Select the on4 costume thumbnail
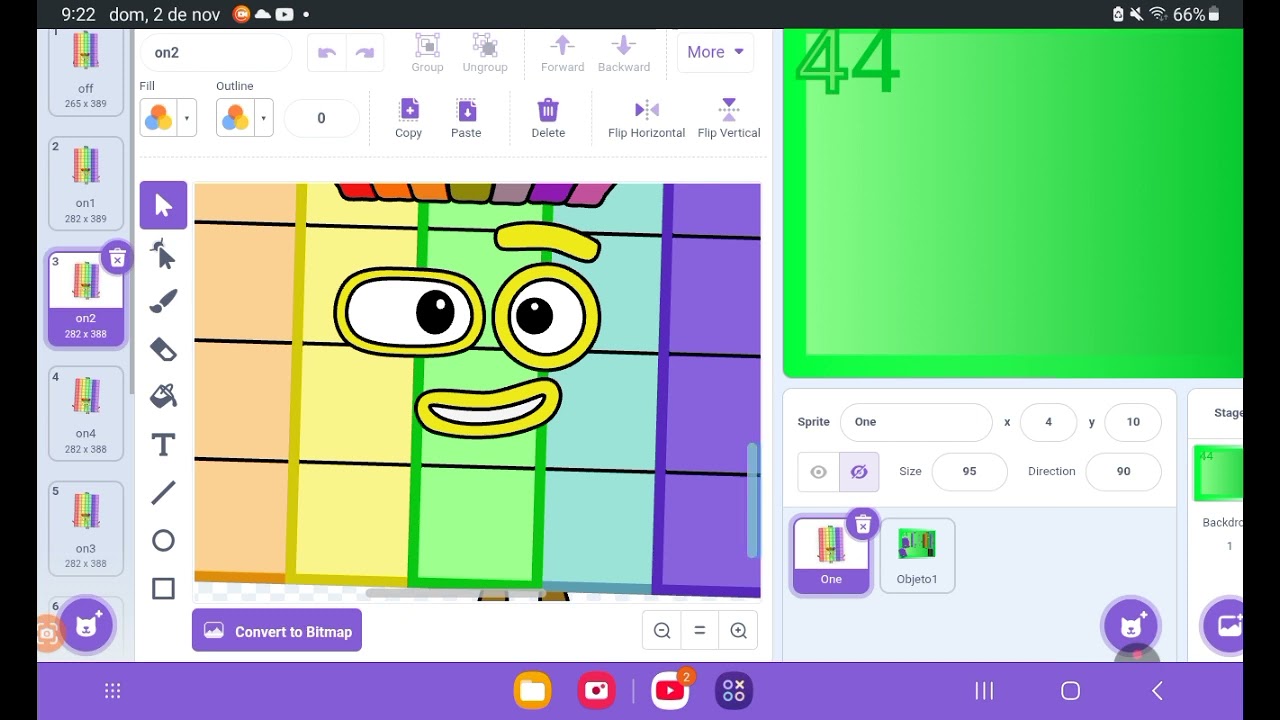 86,412
